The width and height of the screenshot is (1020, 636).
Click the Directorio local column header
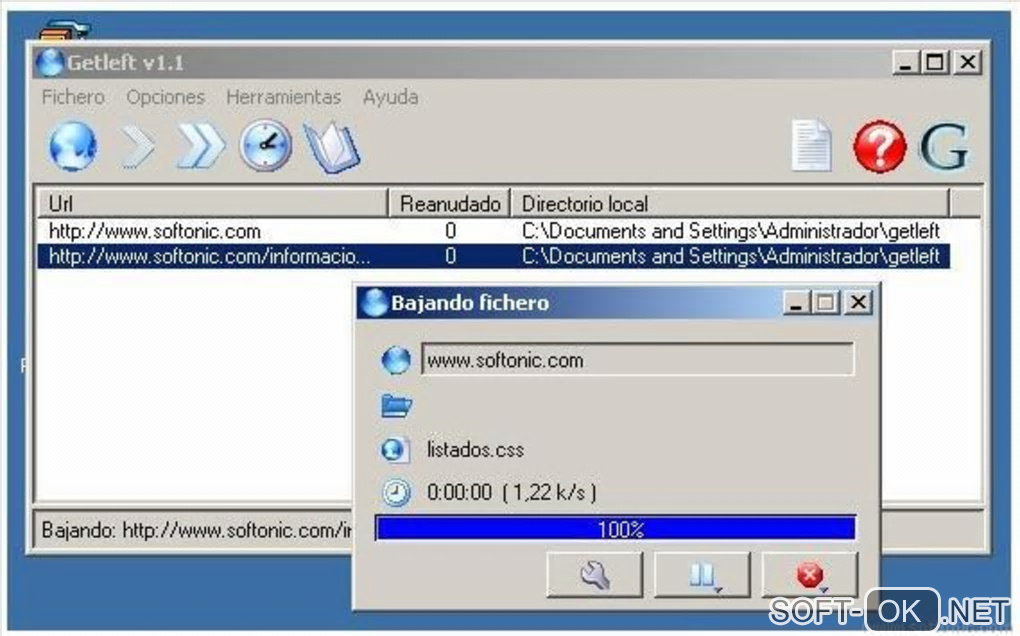pos(730,204)
